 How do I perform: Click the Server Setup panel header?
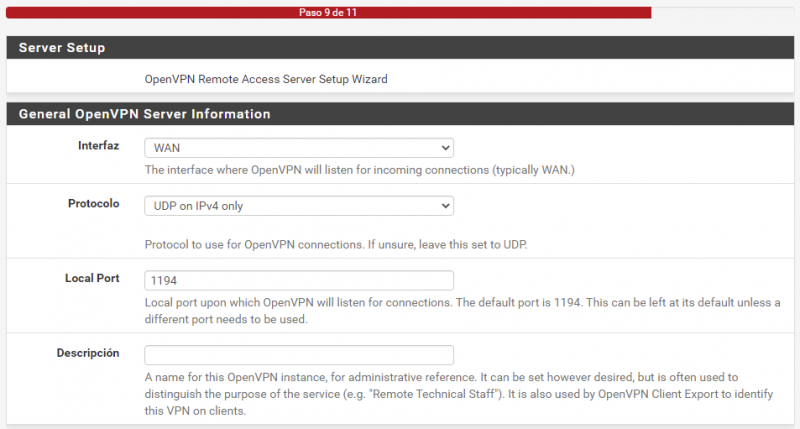coord(62,48)
